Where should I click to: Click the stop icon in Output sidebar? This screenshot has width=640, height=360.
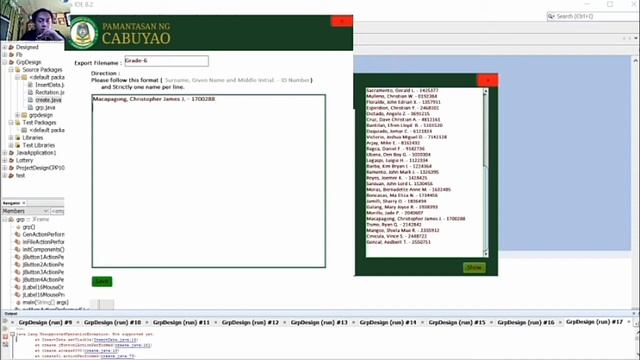pos(5,337)
